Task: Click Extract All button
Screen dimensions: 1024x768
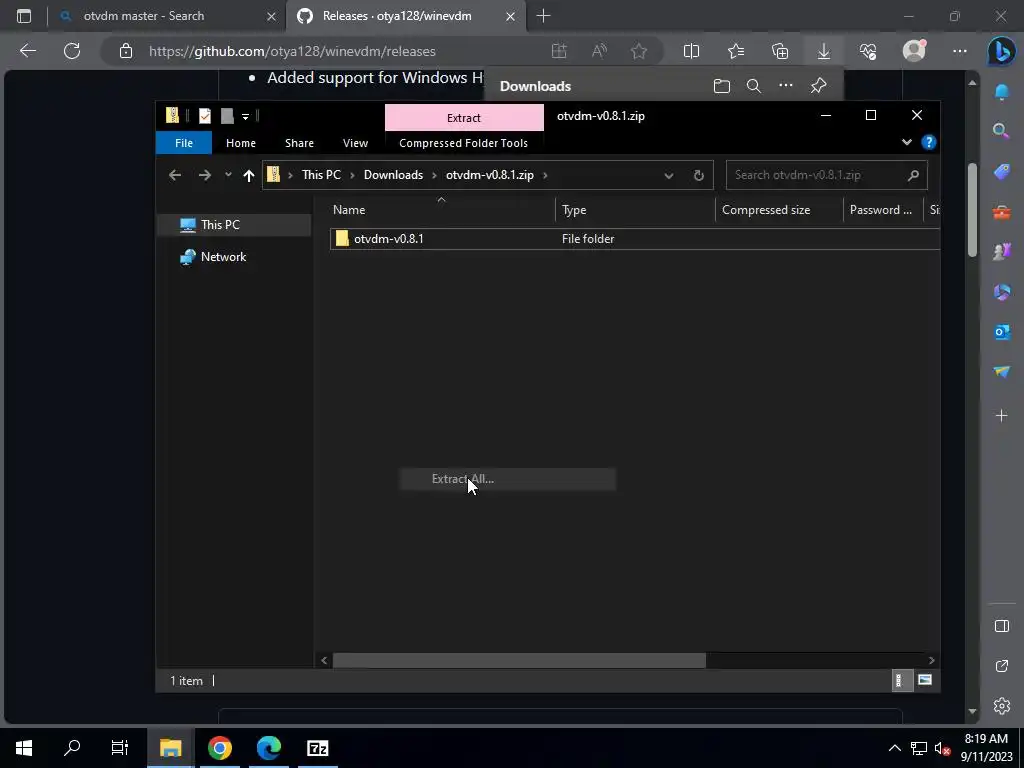Action: pos(507,479)
